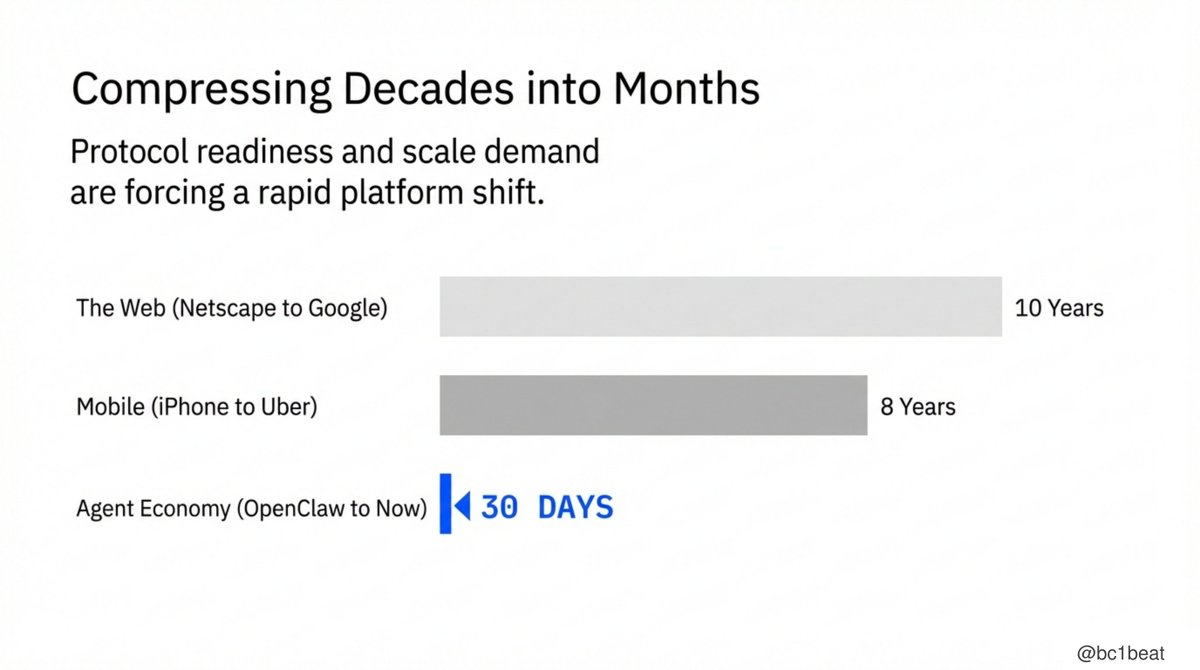Click the "8 Years" value label
This screenshot has height=670, width=1200.
point(917,407)
